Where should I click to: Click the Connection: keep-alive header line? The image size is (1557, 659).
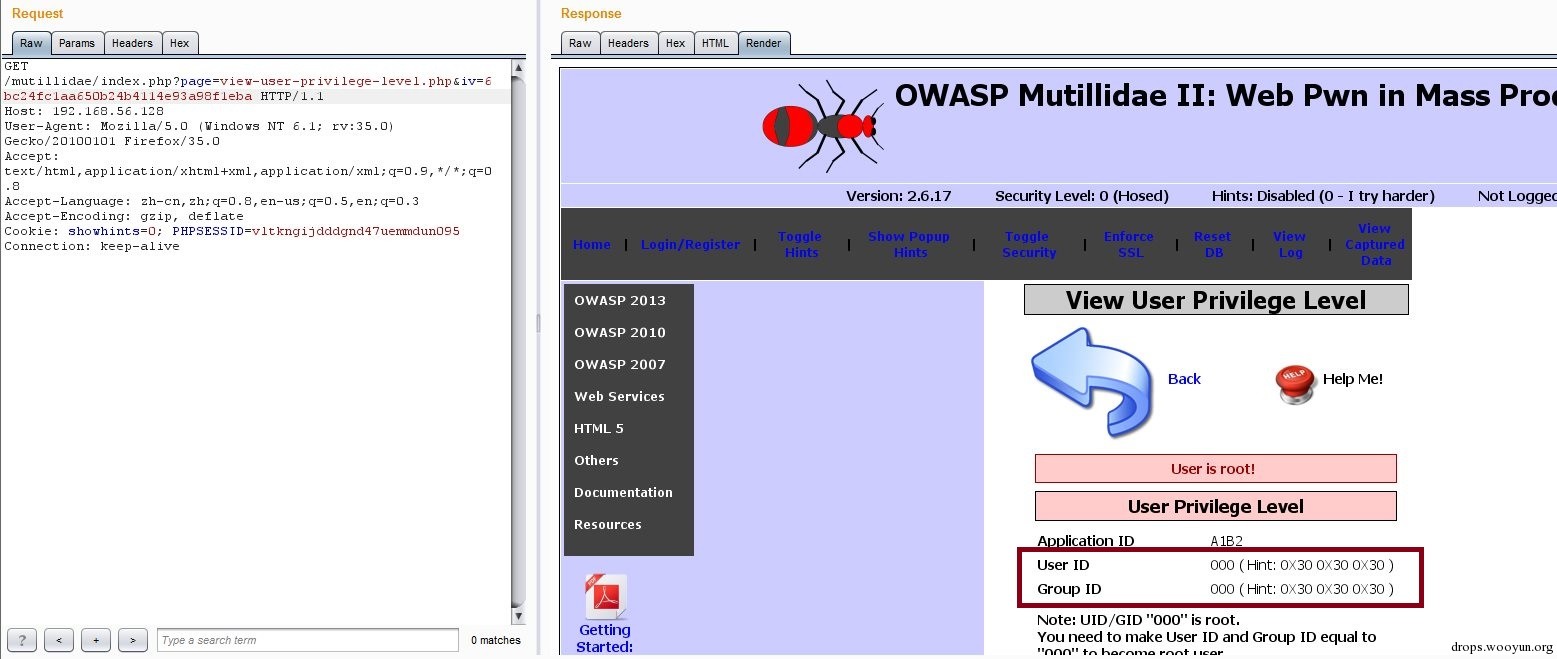[92, 246]
